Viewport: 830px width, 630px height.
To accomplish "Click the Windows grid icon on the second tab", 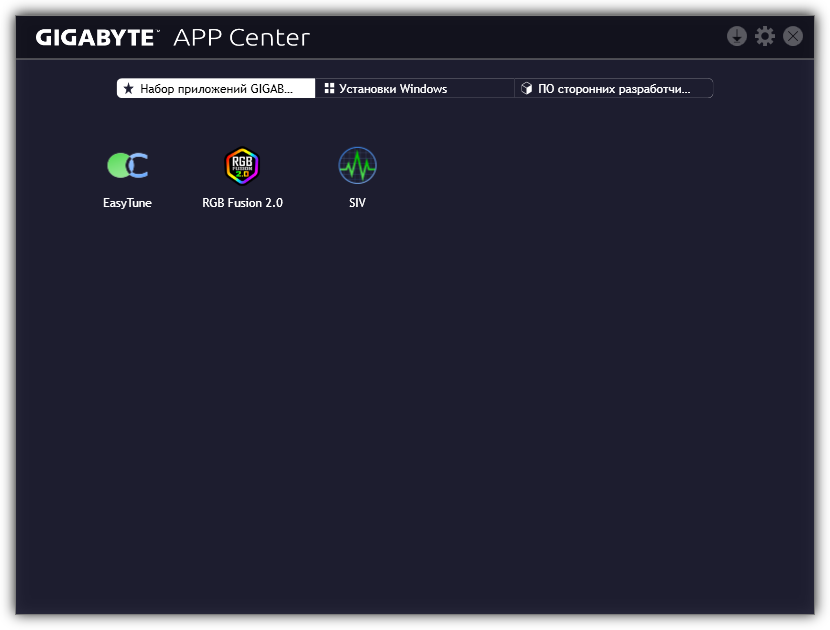I will pyautogui.click(x=329, y=89).
